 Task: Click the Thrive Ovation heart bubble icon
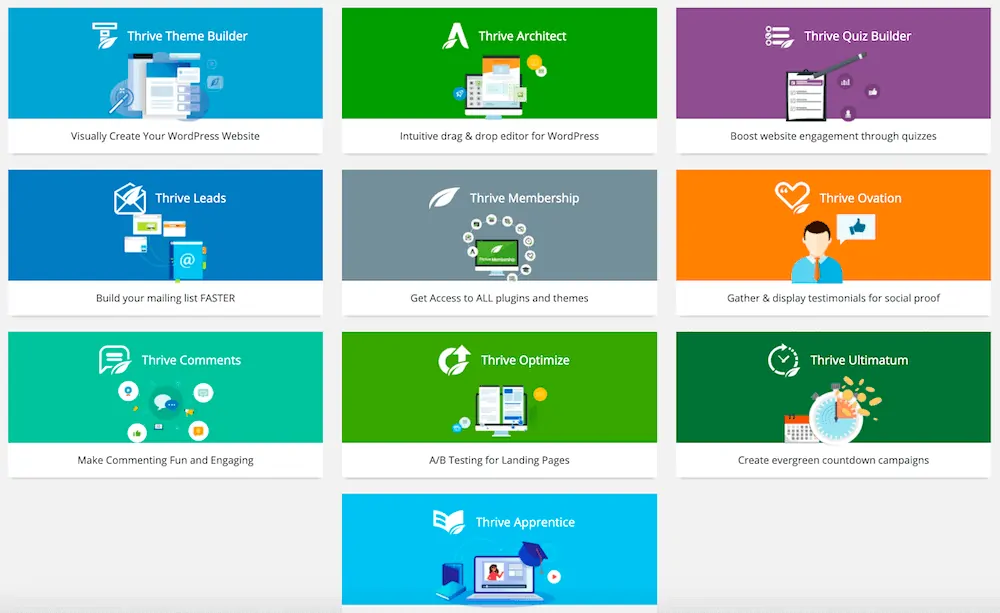(792, 197)
